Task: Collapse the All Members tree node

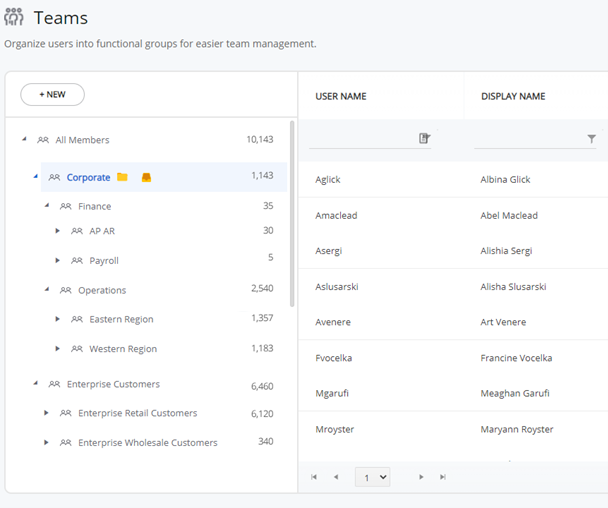Action: 24,140
